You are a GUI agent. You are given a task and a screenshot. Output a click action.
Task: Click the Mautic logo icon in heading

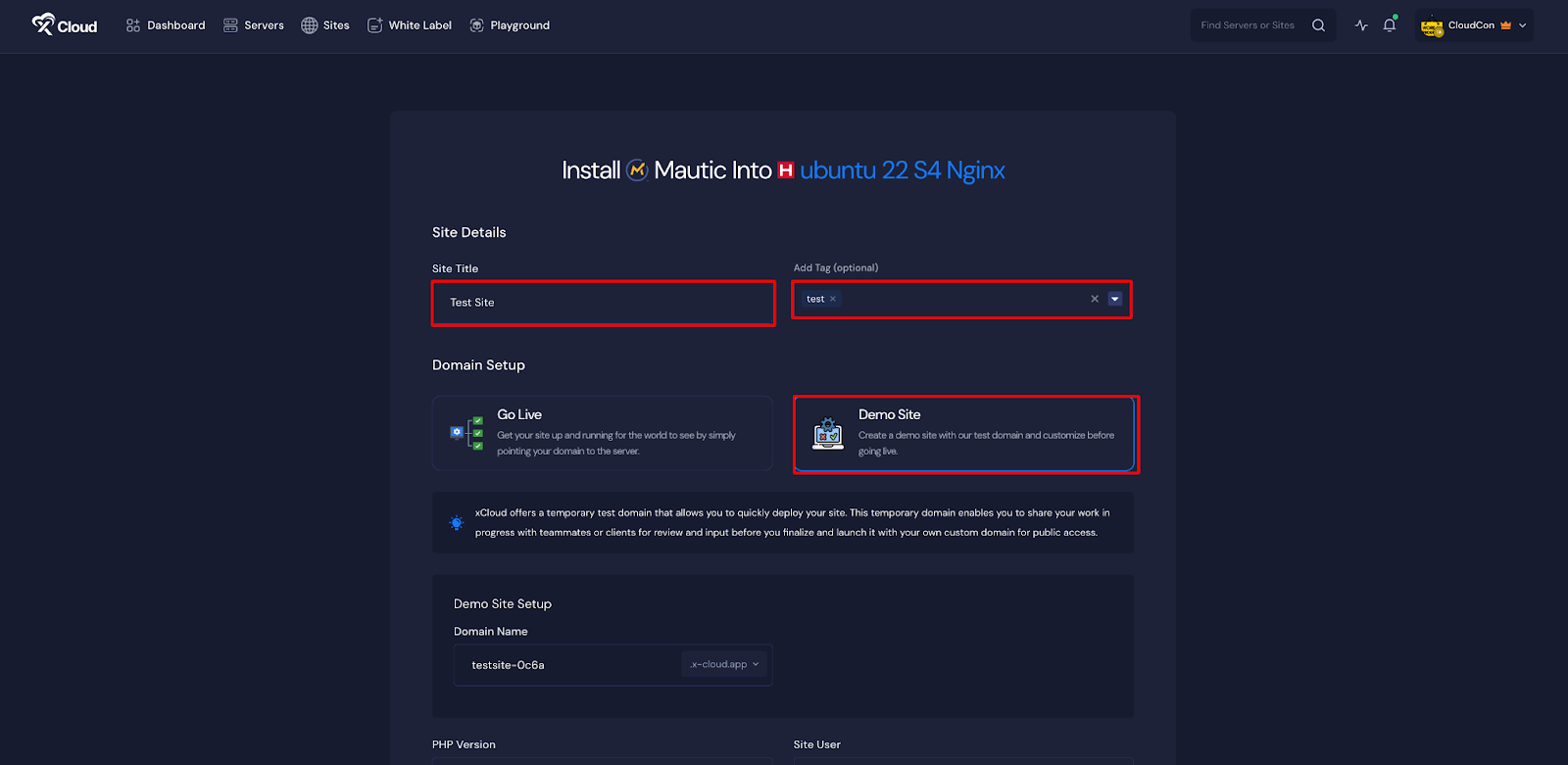pos(637,170)
